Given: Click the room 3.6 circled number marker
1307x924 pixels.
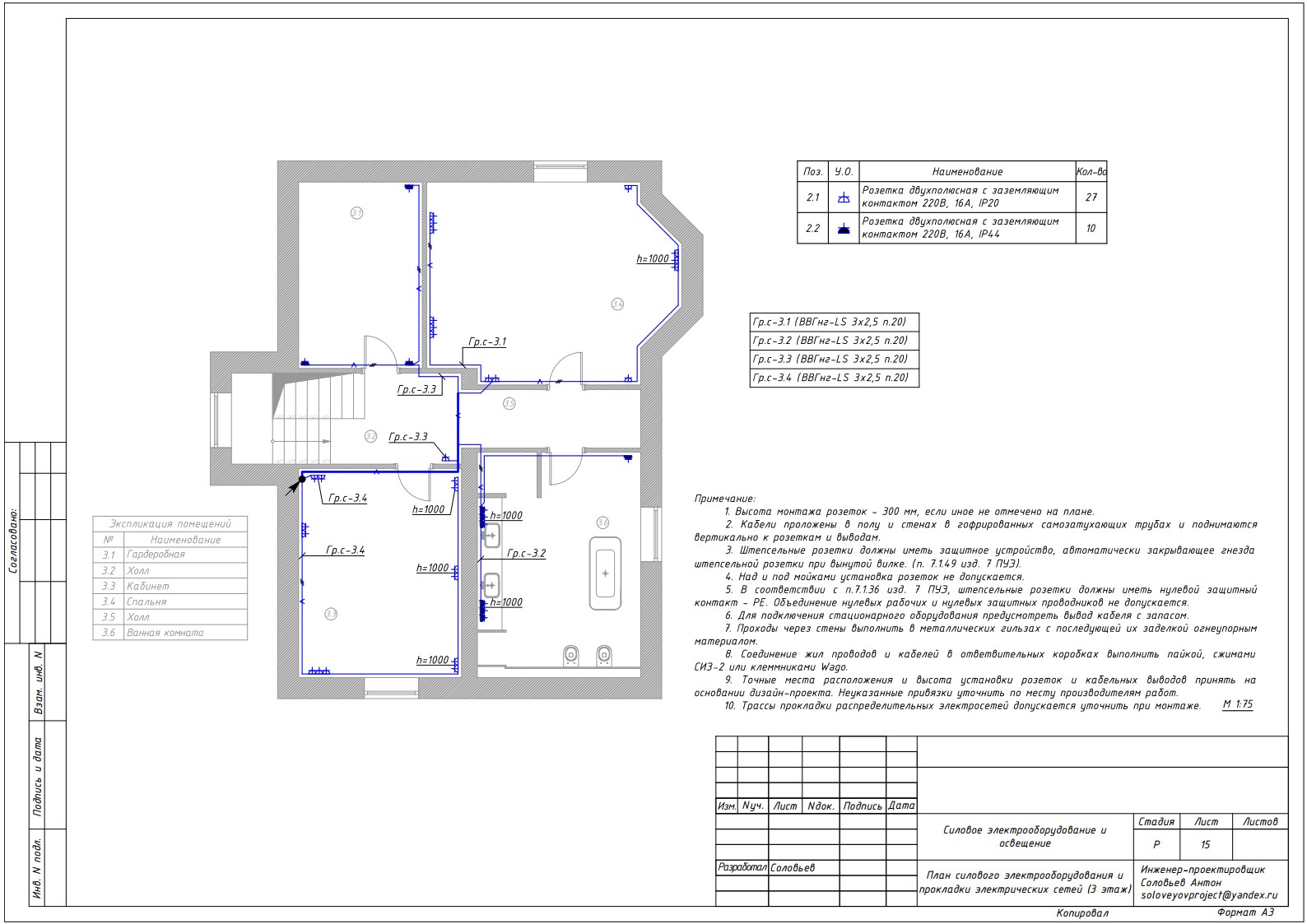Looking at the screenshot, I should (x=602, y=522).
